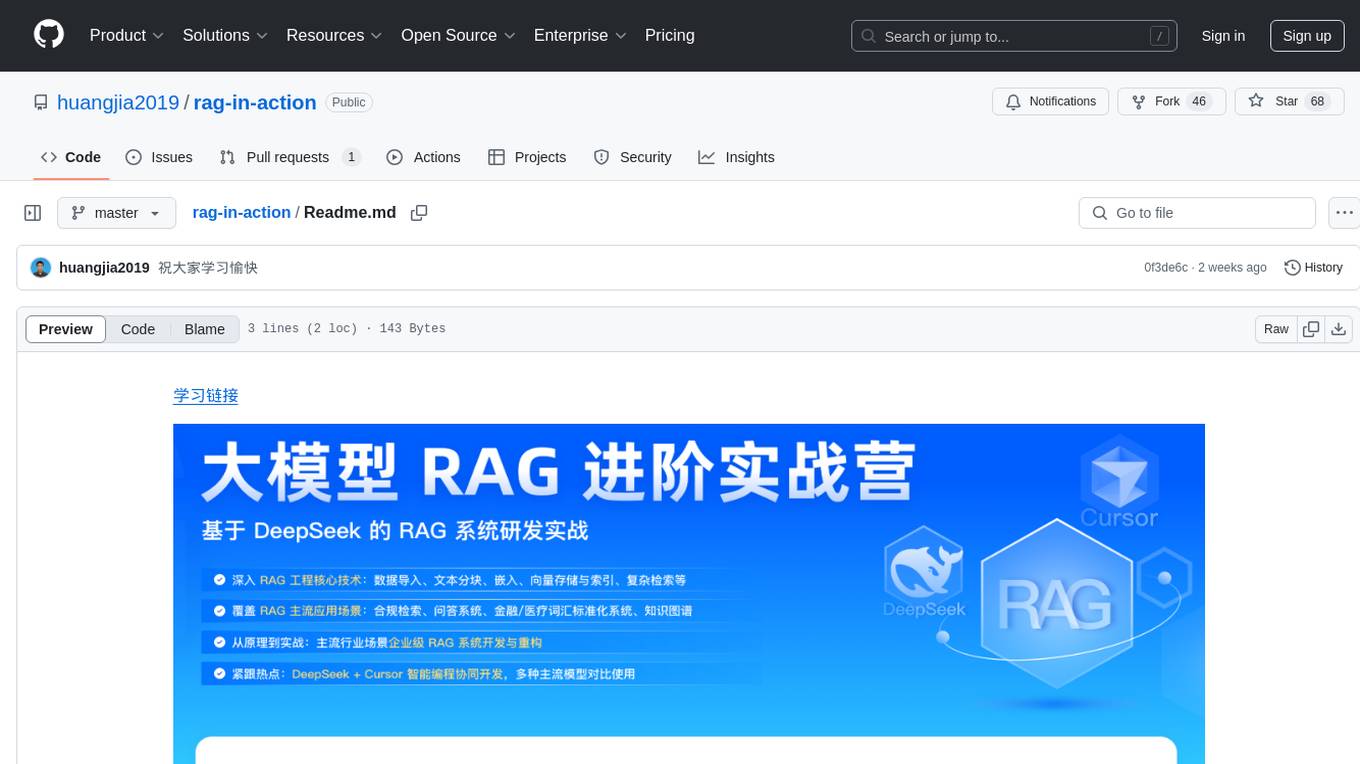Expand the Enterprise menu
The image size is (1360, 764).
pos(580,35)
